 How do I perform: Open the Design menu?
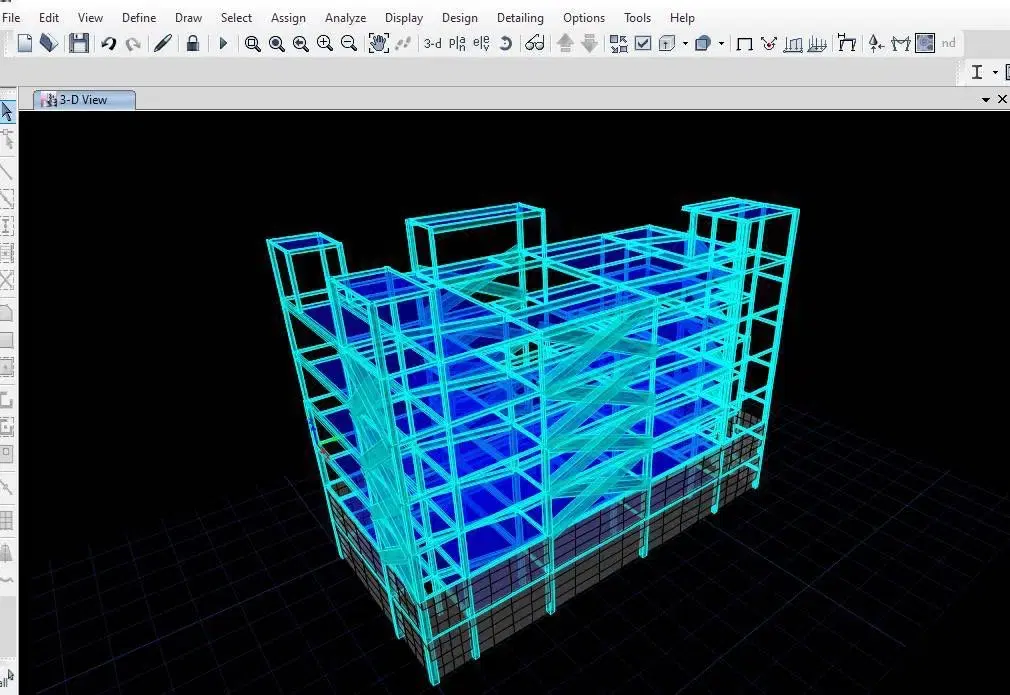point(460,18)
